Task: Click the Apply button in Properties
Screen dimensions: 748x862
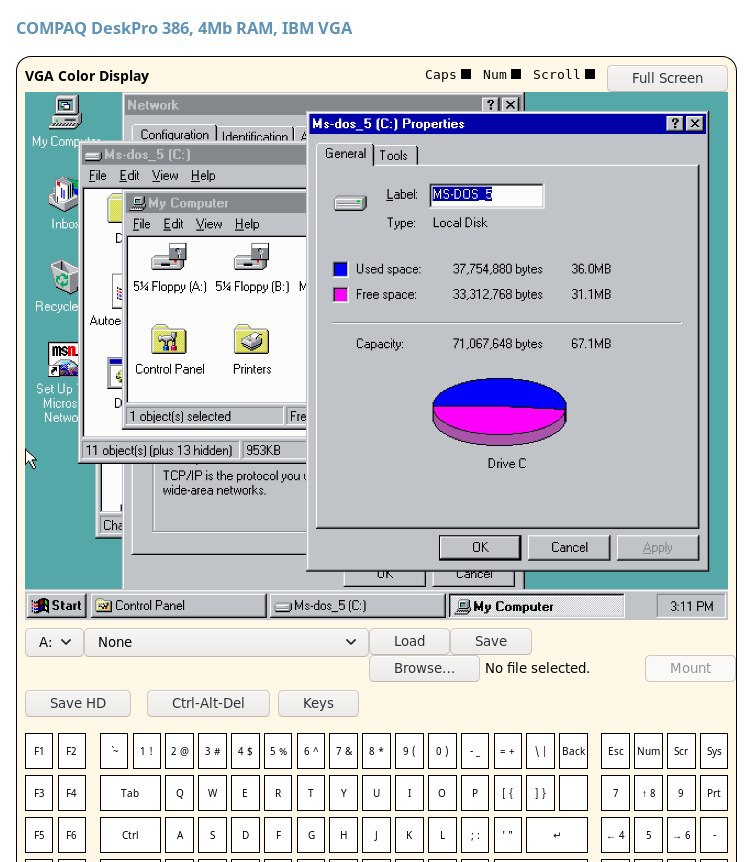Action: (x=657, y=548)
